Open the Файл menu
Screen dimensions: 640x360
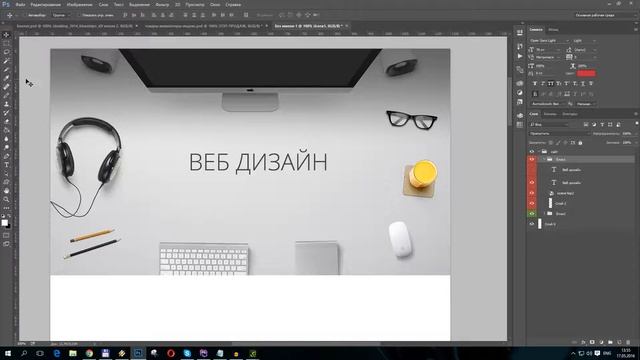pos(20,4)
